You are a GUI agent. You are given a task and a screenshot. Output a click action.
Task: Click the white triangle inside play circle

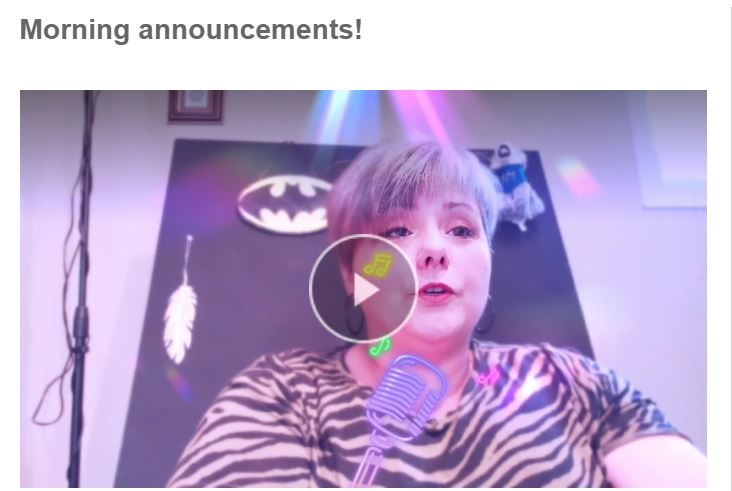click(366, 290)
